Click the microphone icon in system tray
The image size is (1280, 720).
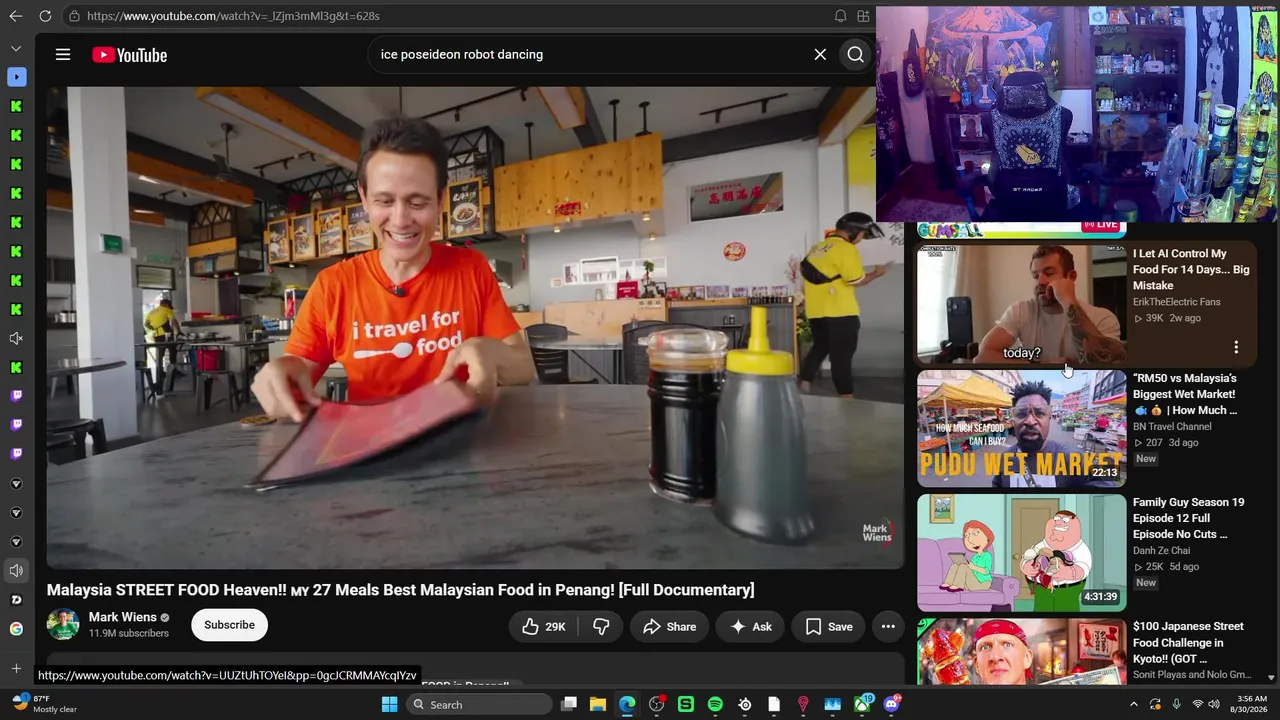click(1176, 705)
